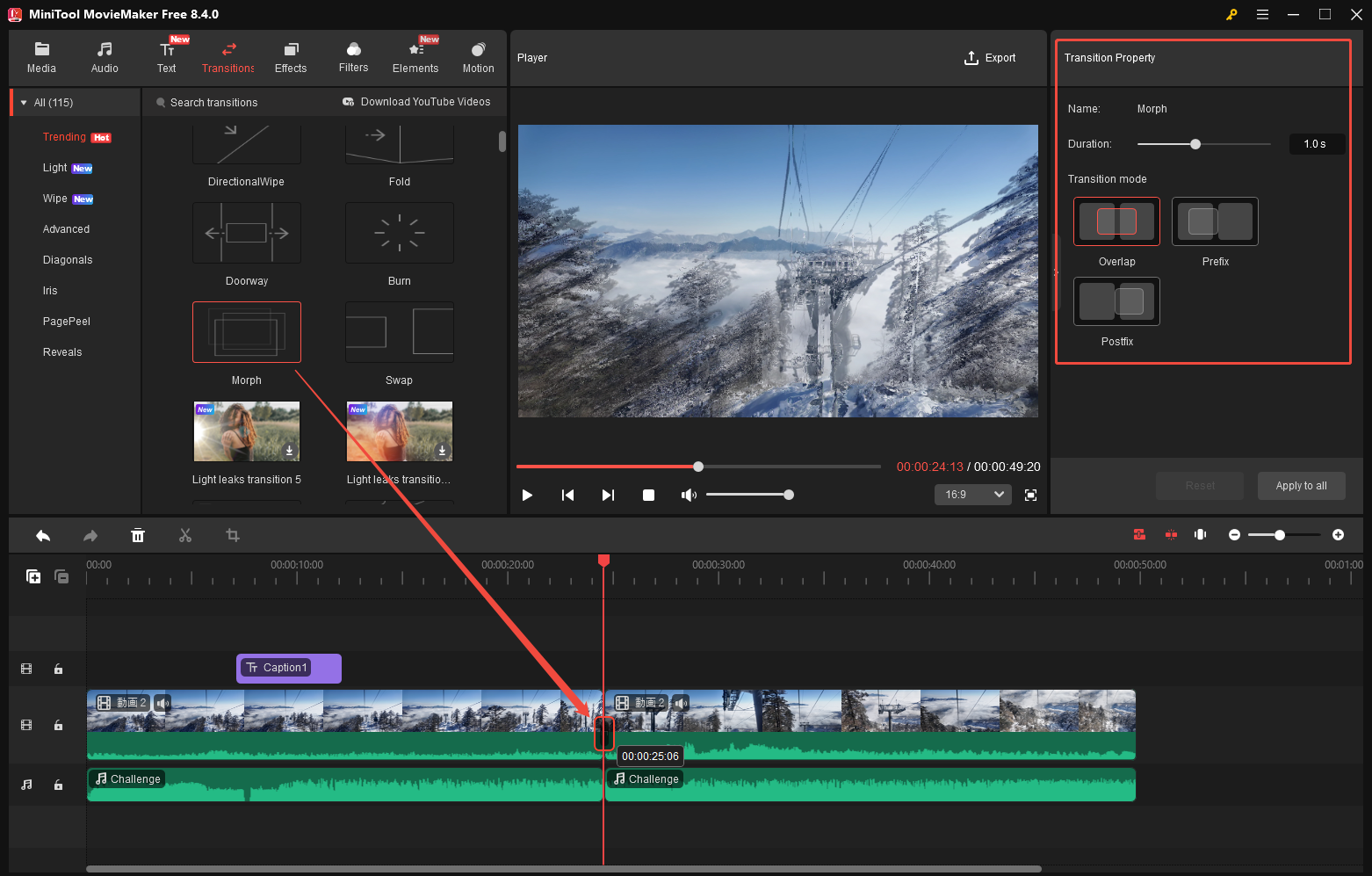Open the 16:9 aspect ratio dropdown
Screen dimensions: 1372x876
click(x=972, y=494)
